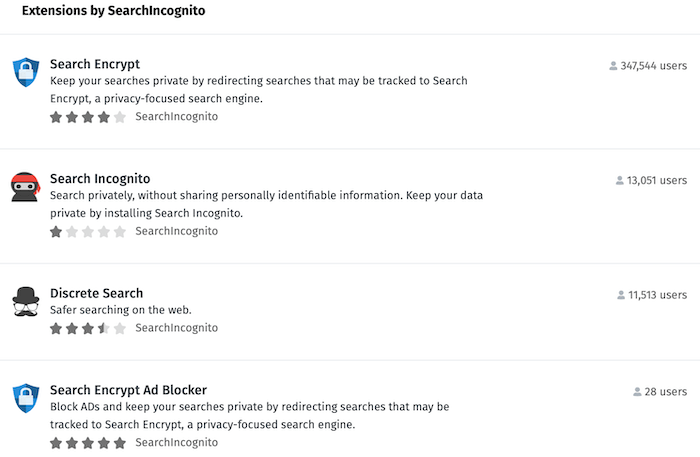Open the Discrete Search extension title
This screenshot has height=457, width=700.
96,293
